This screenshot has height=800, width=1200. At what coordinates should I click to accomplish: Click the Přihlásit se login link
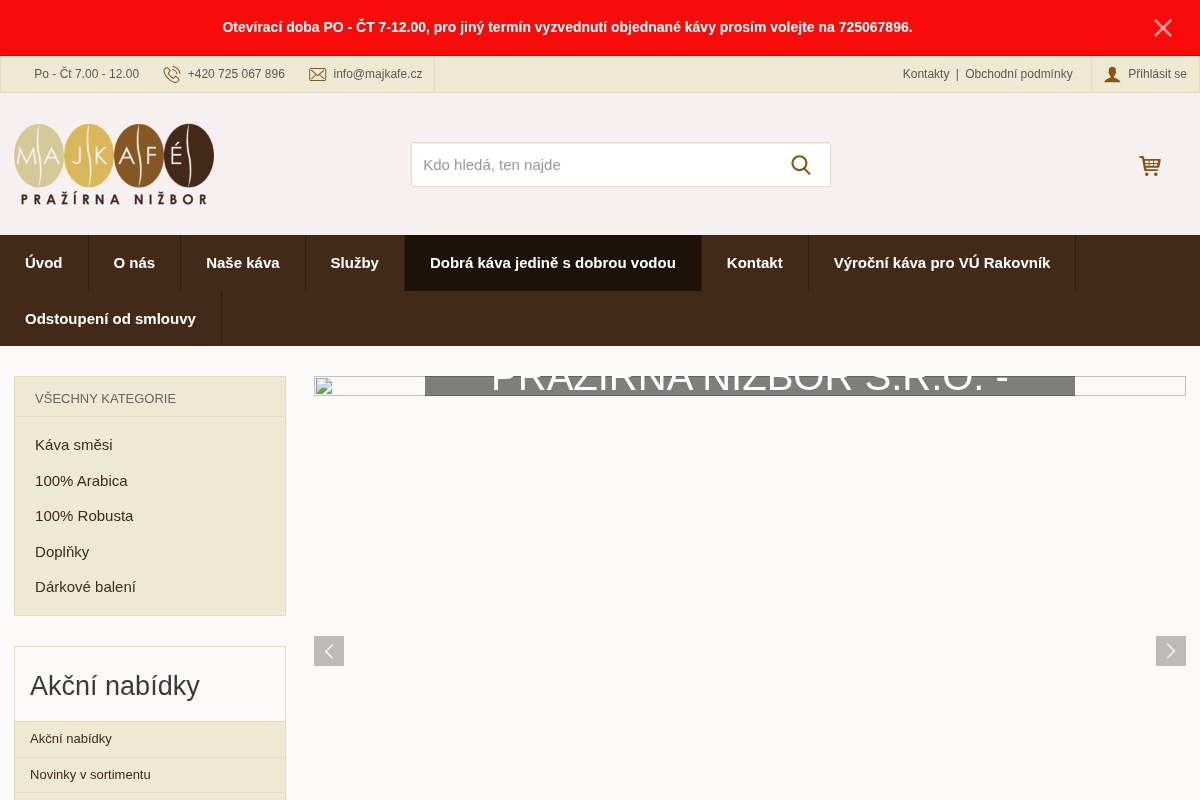coord(1157,74)
